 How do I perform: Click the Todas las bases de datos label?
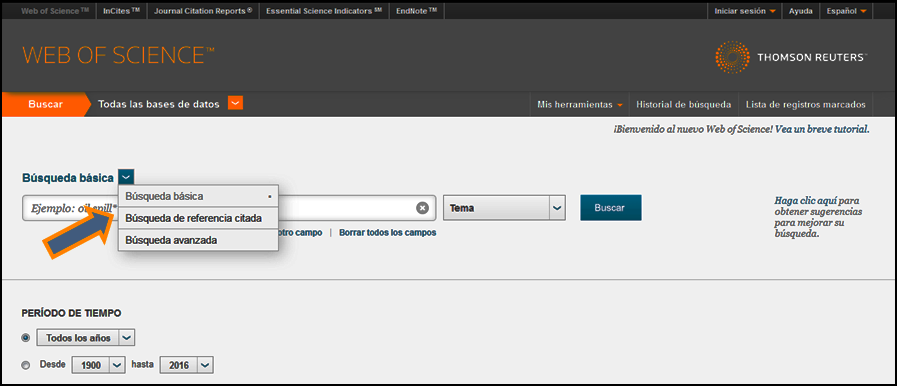pyautogui.click(x=158, y=105)
